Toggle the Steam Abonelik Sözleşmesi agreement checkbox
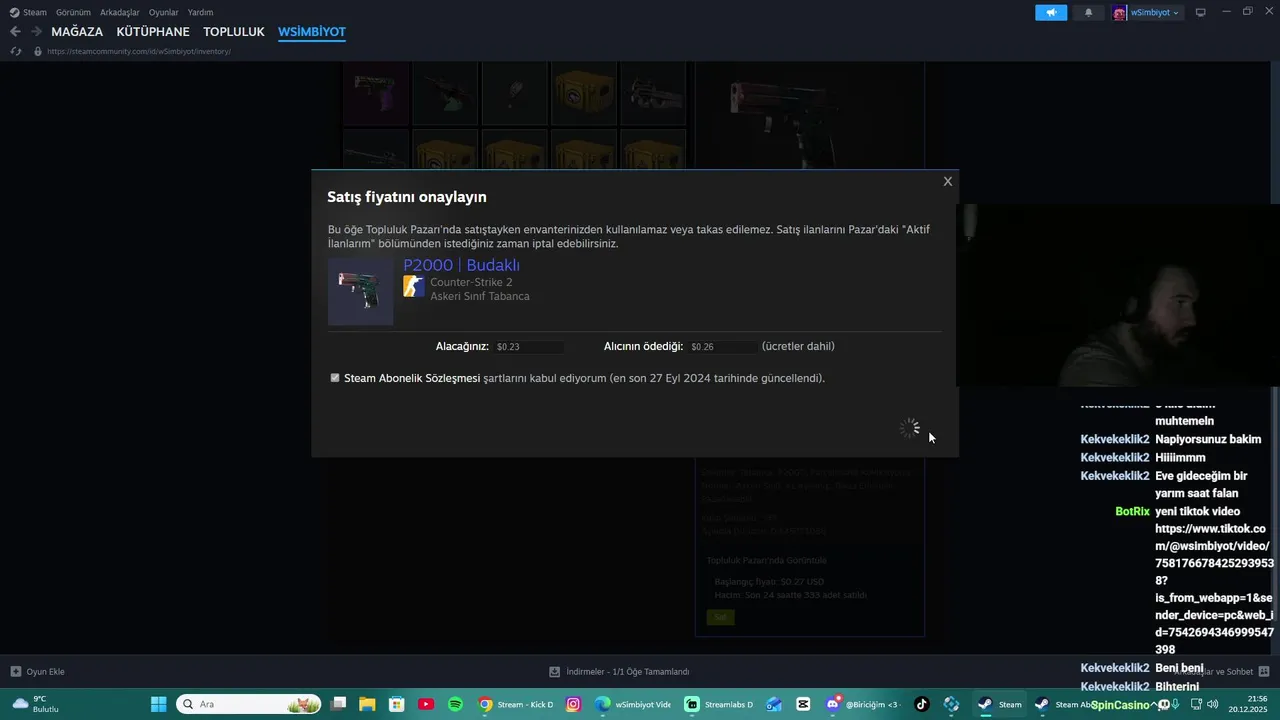Image resolution: width=1280 pixels, height=720 pixels. click(x=335, y=378)
